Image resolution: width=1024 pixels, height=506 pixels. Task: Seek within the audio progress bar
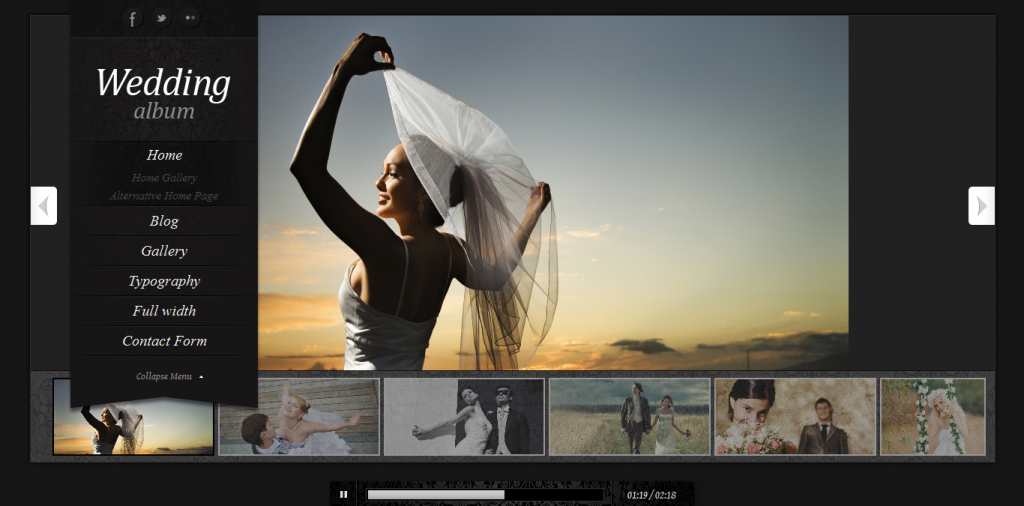(x=485, y=494)
